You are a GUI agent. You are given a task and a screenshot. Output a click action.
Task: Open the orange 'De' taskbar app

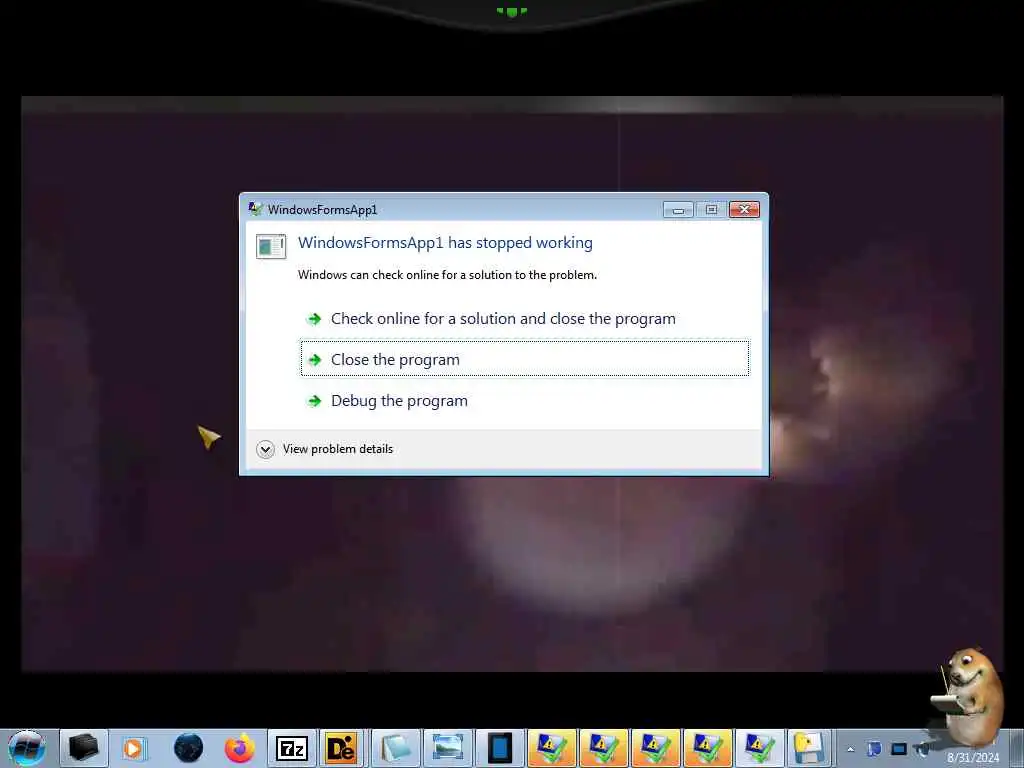click(x=342, y=748)
